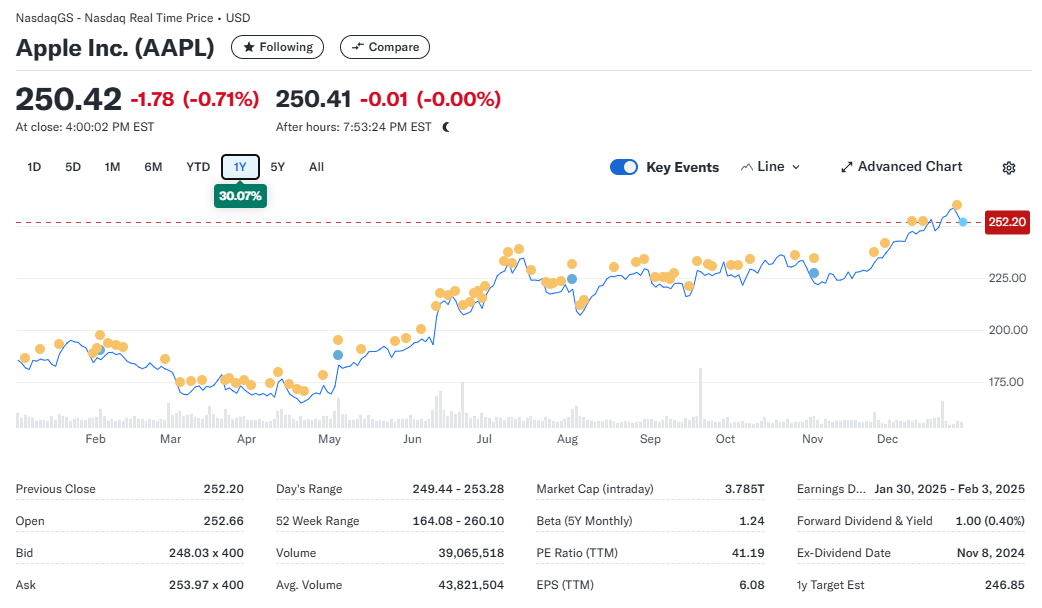Image resolution: width=1042 pixels, height=608 pixels.
Task: Click the 175.00 y-axis label
Action: [x=1007, y=382]
